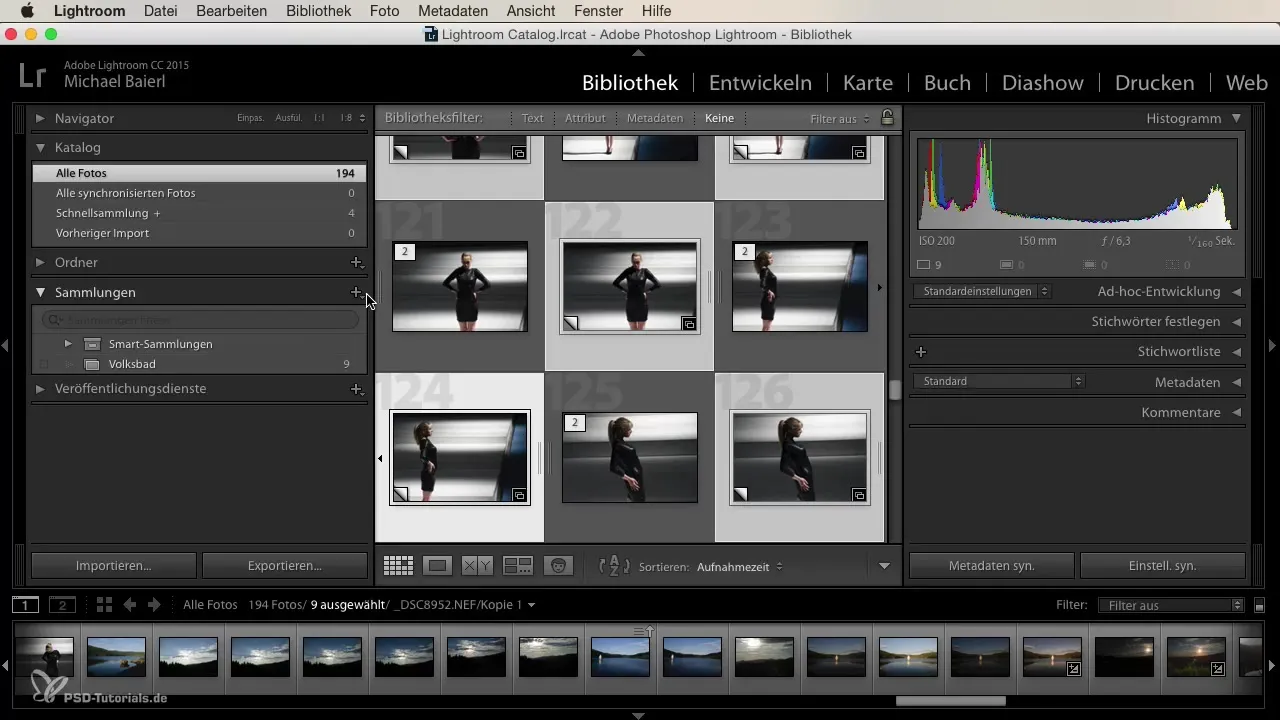1280x720 pixels.
Task: Add keyword with Stichwortliste plus icon
Action: 921,352
